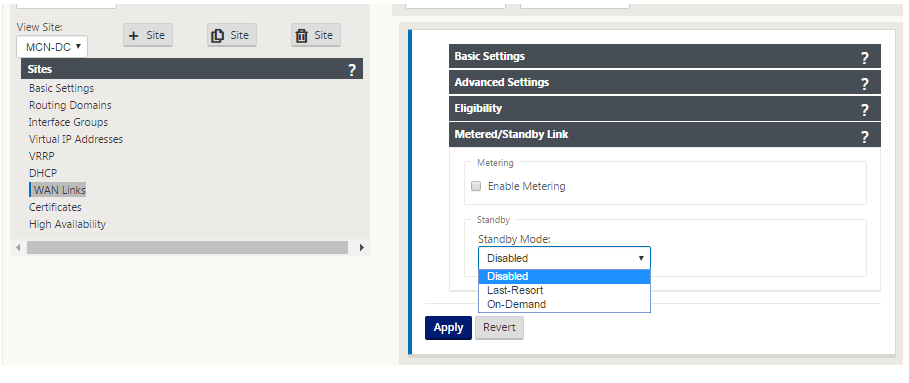Click the add Site button
Image resolution: width=909 pixels, height=383 pixels.
tap(148, 35)
